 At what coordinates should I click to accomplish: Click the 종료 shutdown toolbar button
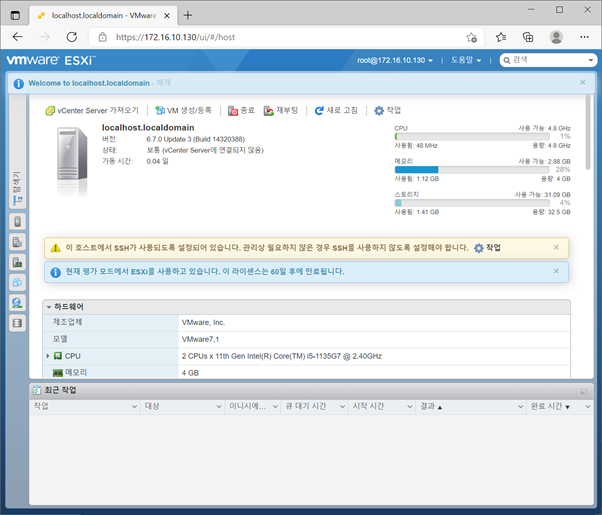tap(241, 111)
